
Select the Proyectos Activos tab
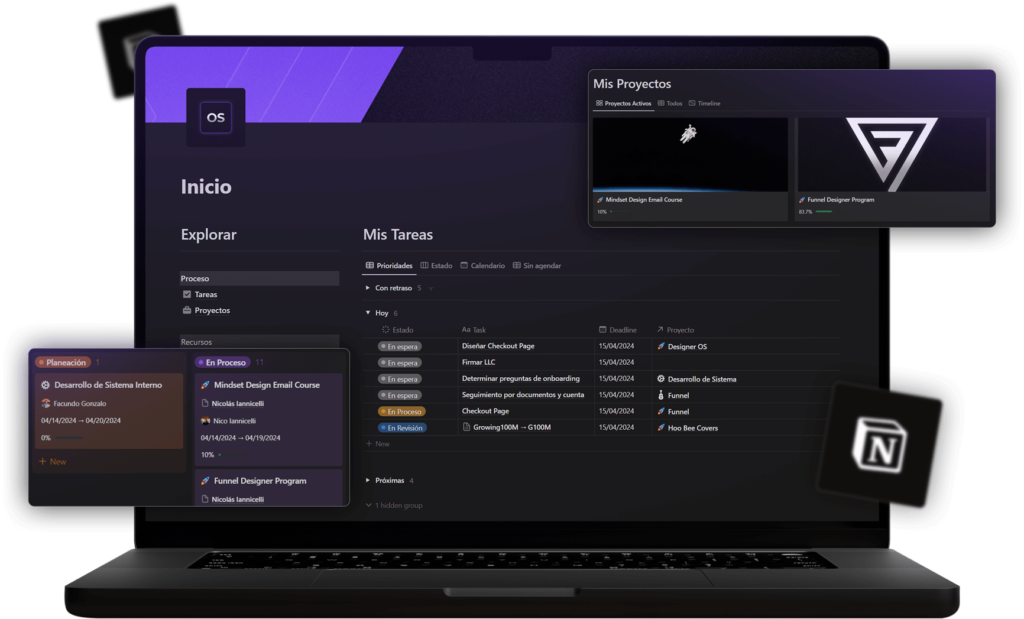point(624,103)
